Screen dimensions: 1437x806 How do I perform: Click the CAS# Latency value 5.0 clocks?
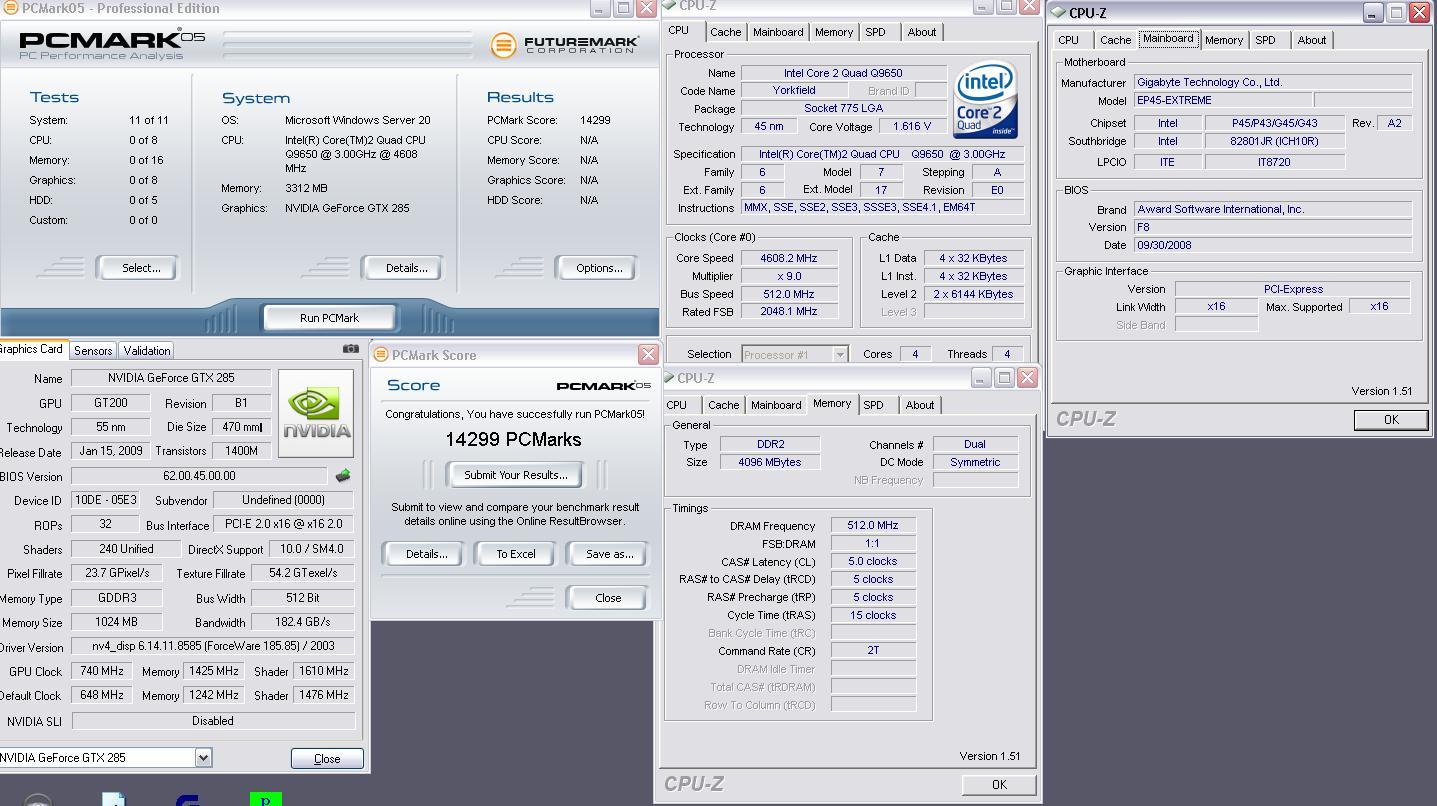pyautogui.click(x=872, y=562)
